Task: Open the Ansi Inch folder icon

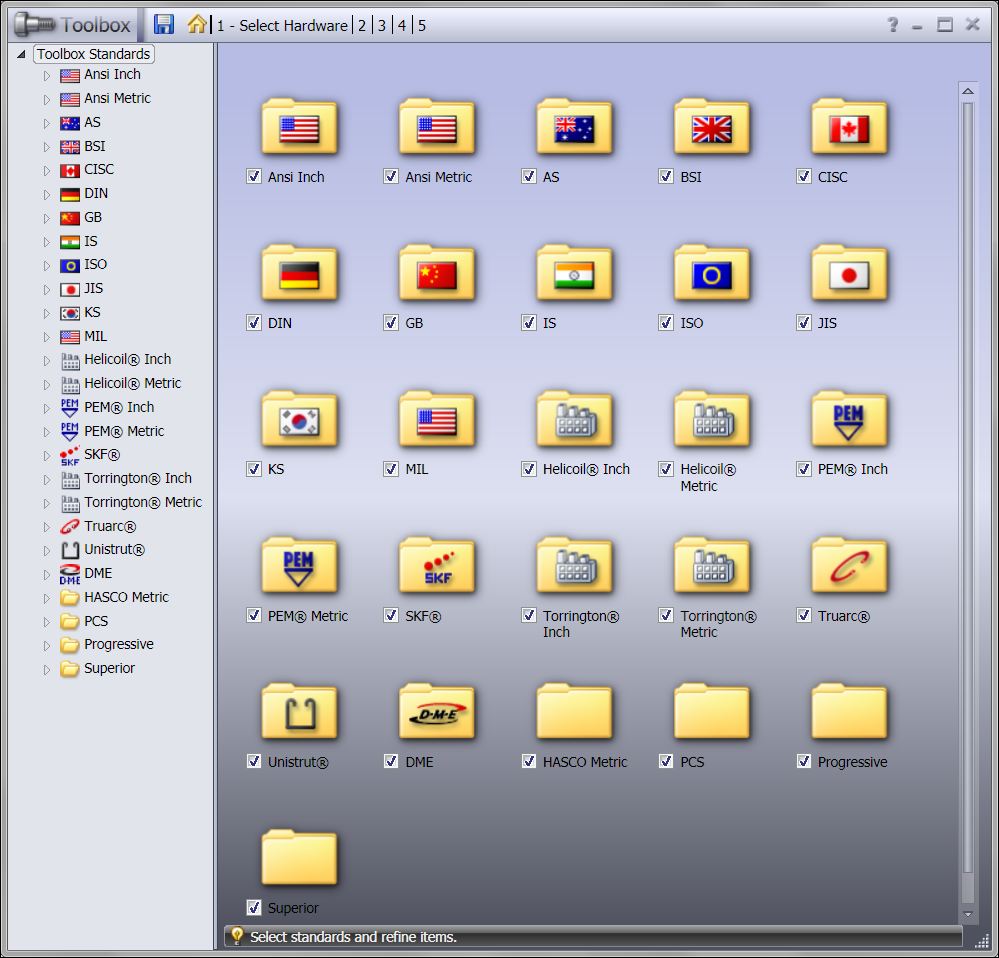Action: (299, 127)
